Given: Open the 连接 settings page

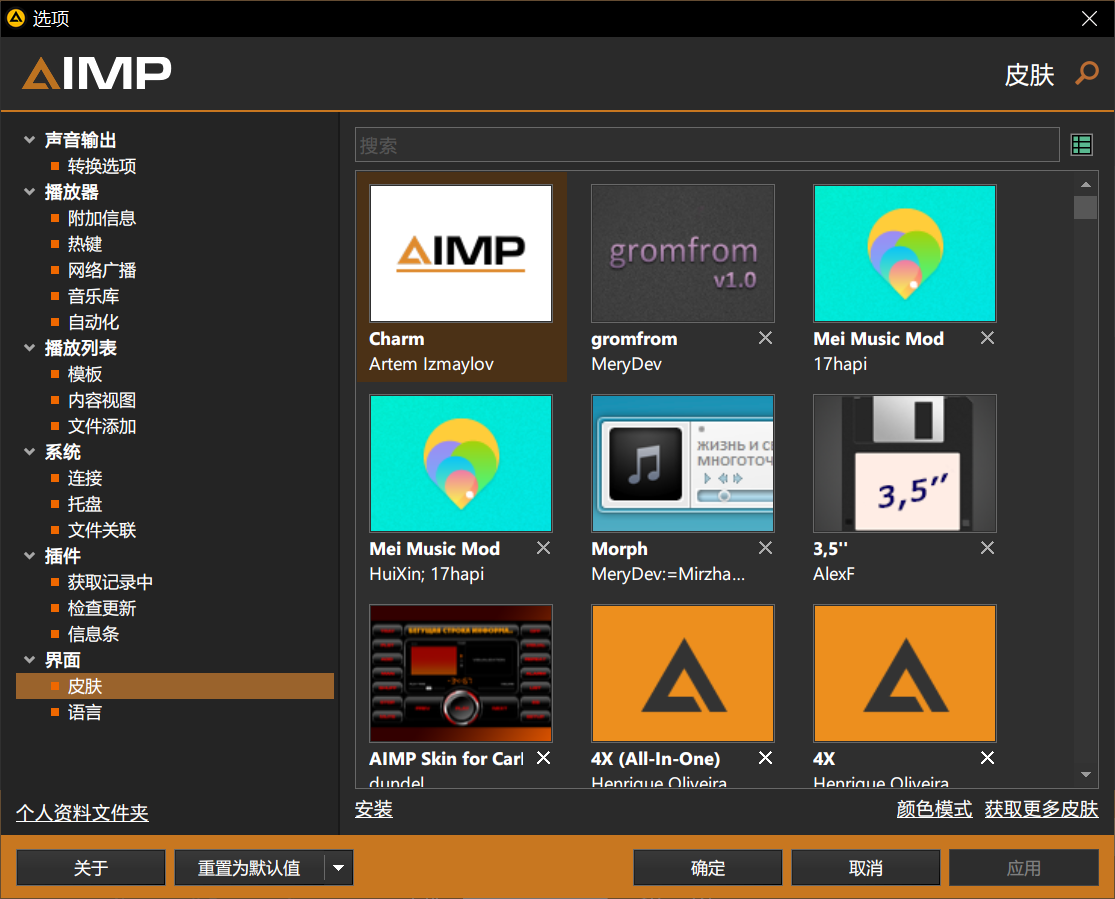Looking at the screenshot, I should pyautogui.click(x=85, y=478).
